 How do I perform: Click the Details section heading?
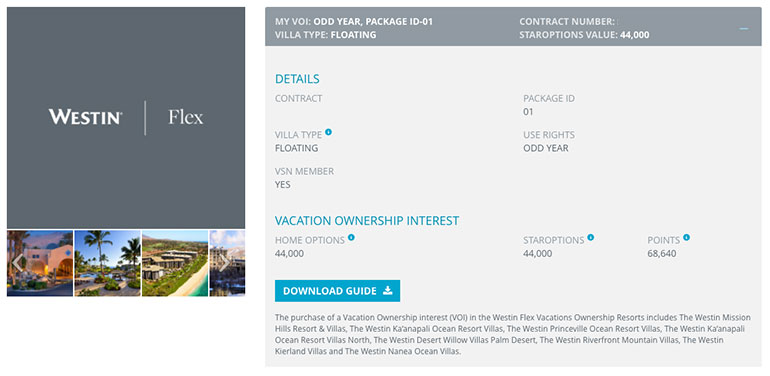click(x=297, y=79)
